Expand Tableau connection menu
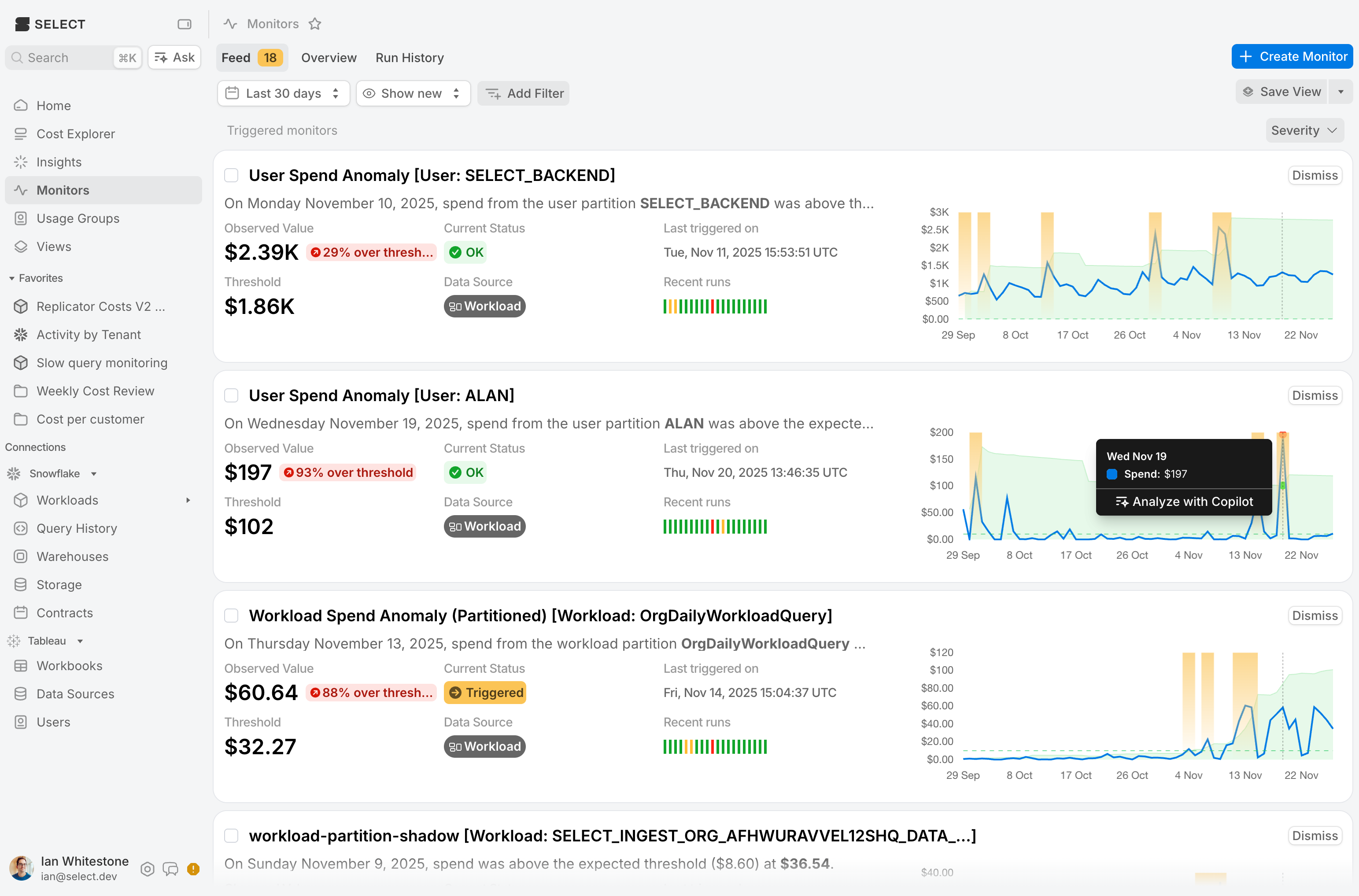The image size is (1359, 896). (x=80, y=641)
